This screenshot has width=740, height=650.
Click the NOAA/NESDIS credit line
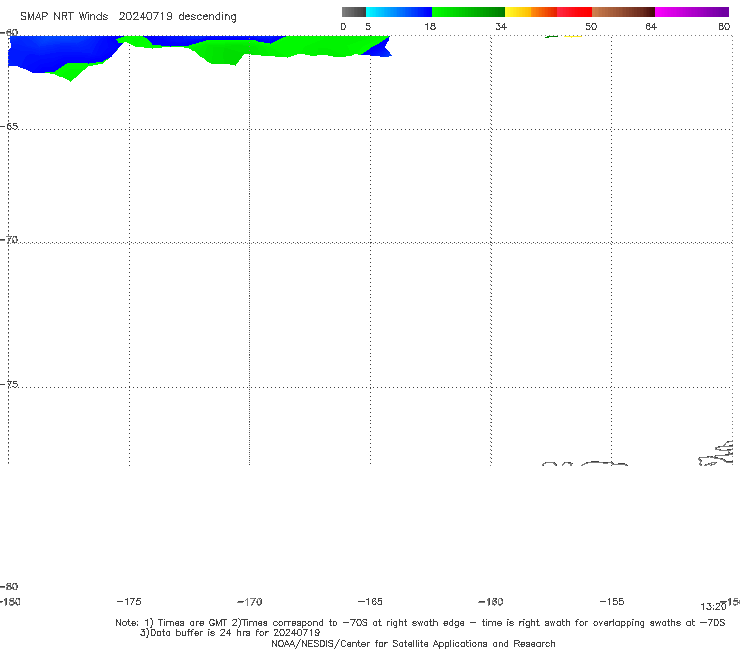click(413, 643)
